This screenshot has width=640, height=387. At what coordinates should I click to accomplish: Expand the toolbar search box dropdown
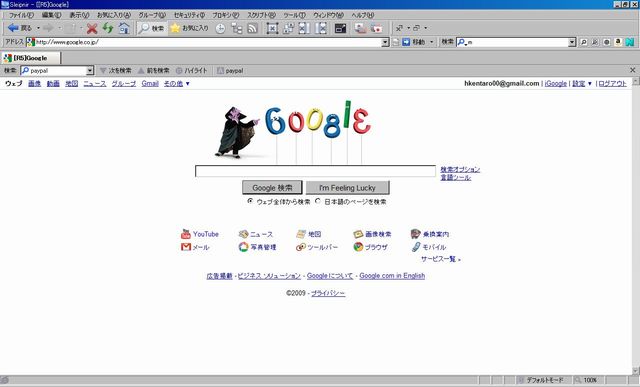572,42
